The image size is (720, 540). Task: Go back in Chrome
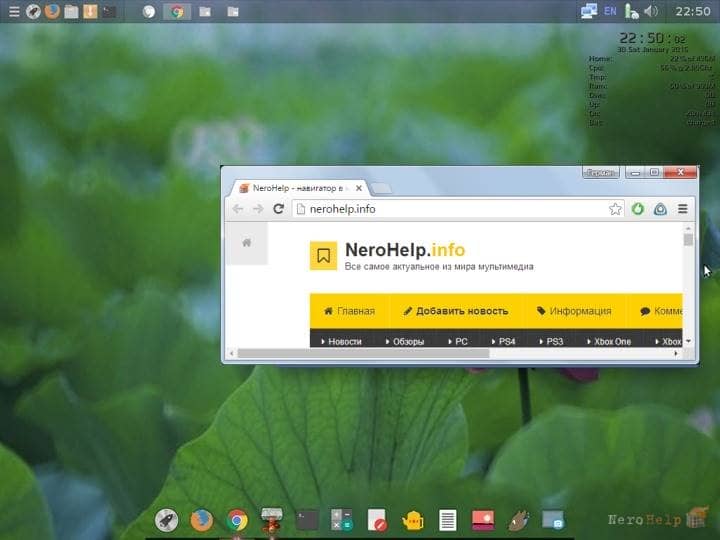point(237,209)
